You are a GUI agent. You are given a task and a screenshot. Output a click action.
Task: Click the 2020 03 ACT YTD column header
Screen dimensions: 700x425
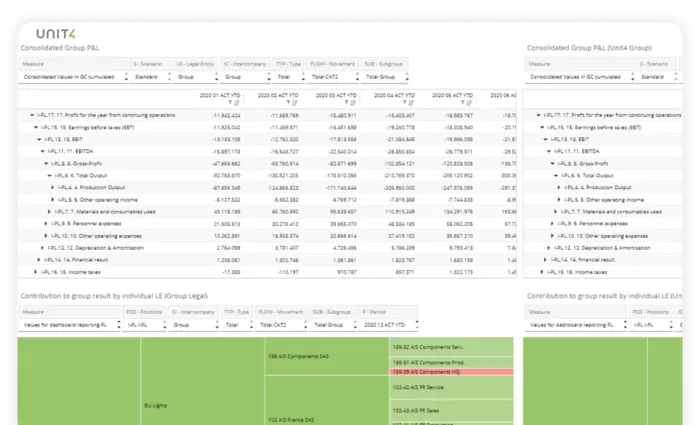(336, 96)
